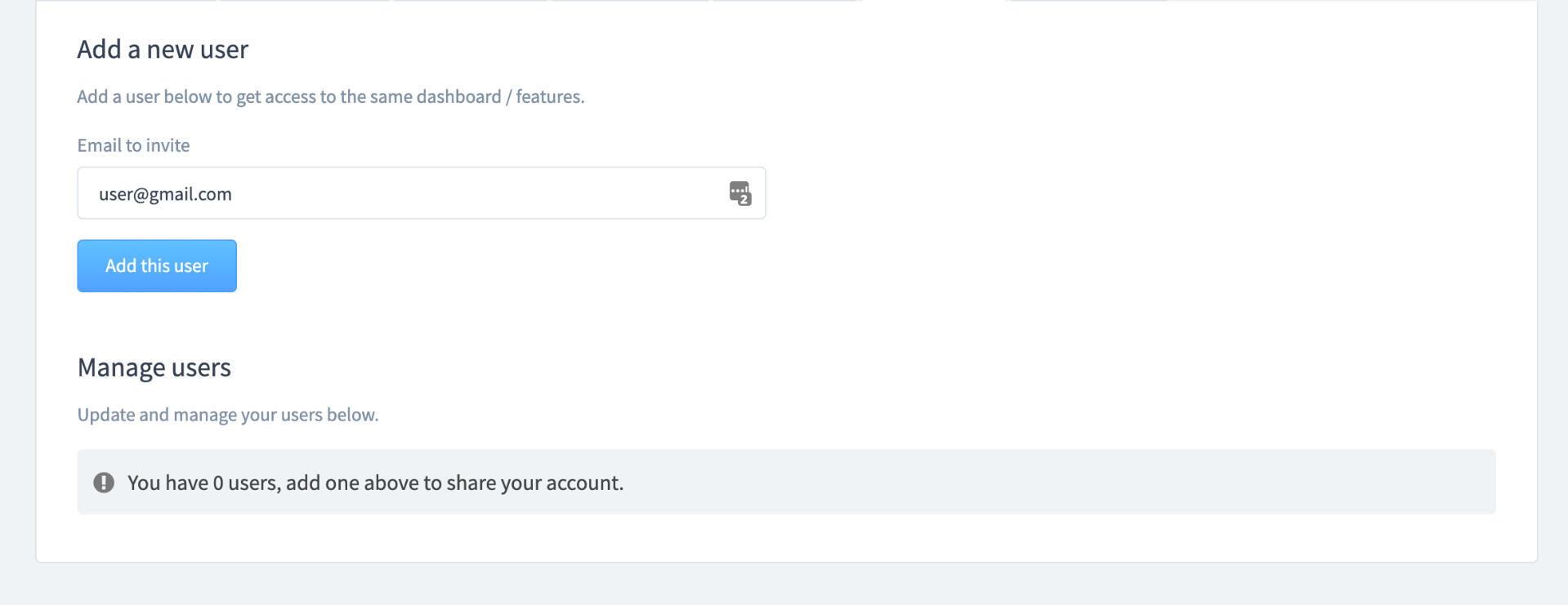Image resolution: width=1568 pixels, height=605 pixels.
Task: Click the exclamation alert icon
Action: pos(104,483)
